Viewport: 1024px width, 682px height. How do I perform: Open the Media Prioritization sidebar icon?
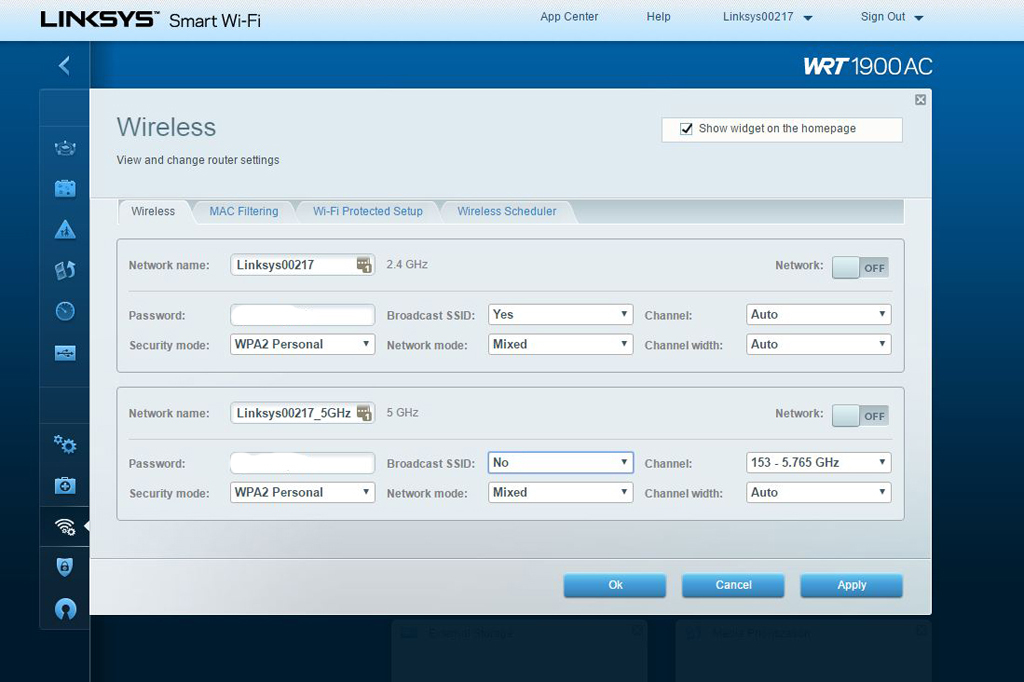[65, 270]
